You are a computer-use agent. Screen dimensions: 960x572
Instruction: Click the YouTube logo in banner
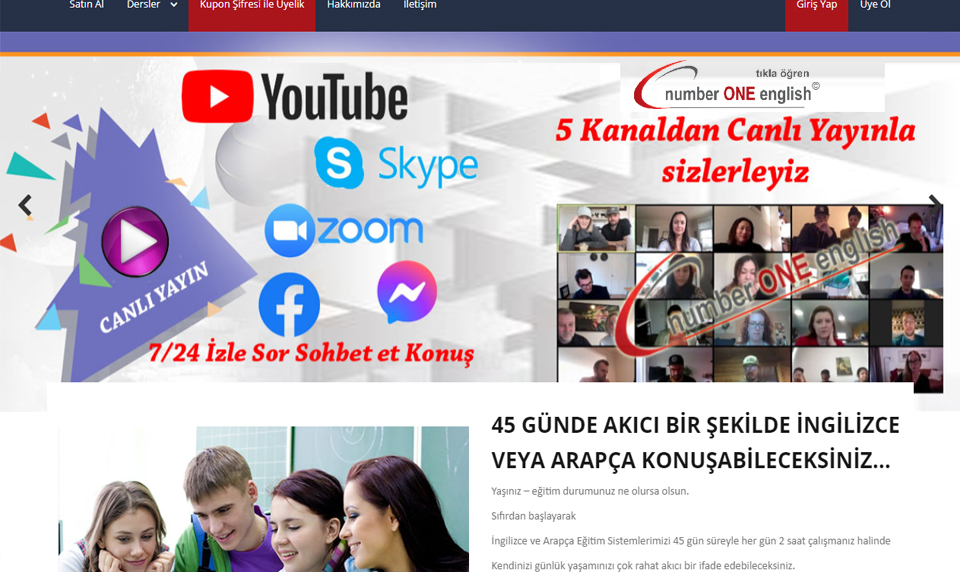coord(294,96)
